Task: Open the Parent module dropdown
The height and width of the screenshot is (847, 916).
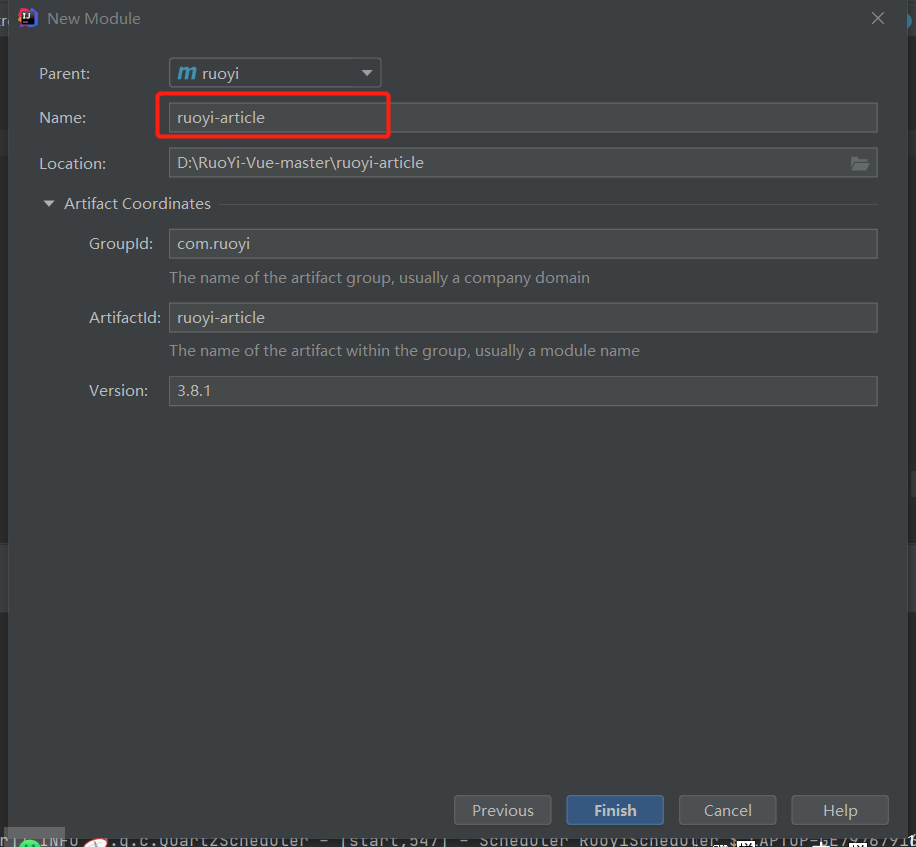Action: click(275, 73)
